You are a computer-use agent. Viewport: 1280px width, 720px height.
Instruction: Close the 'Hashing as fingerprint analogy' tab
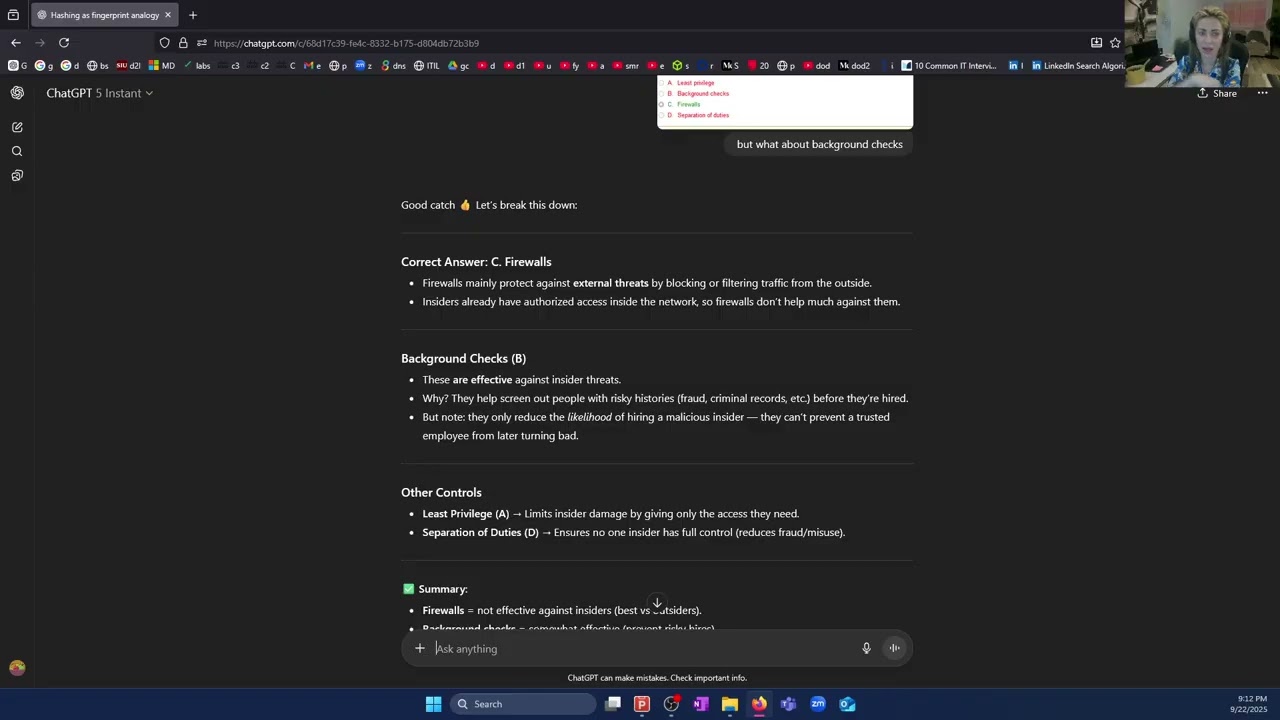[x=168, y=15]
